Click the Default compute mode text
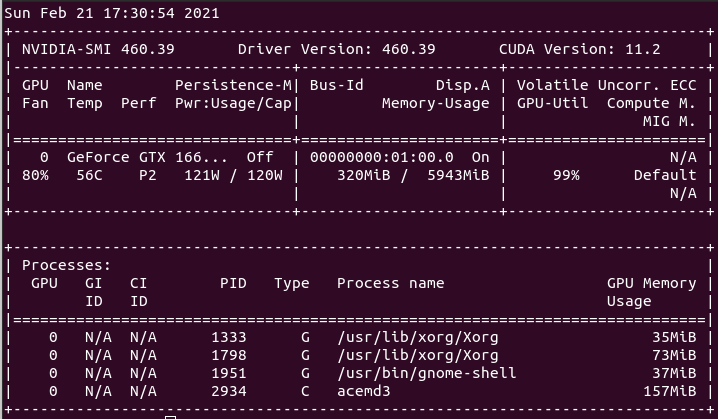The height and width of the screenshot is (419, 718). coord(665,175)
